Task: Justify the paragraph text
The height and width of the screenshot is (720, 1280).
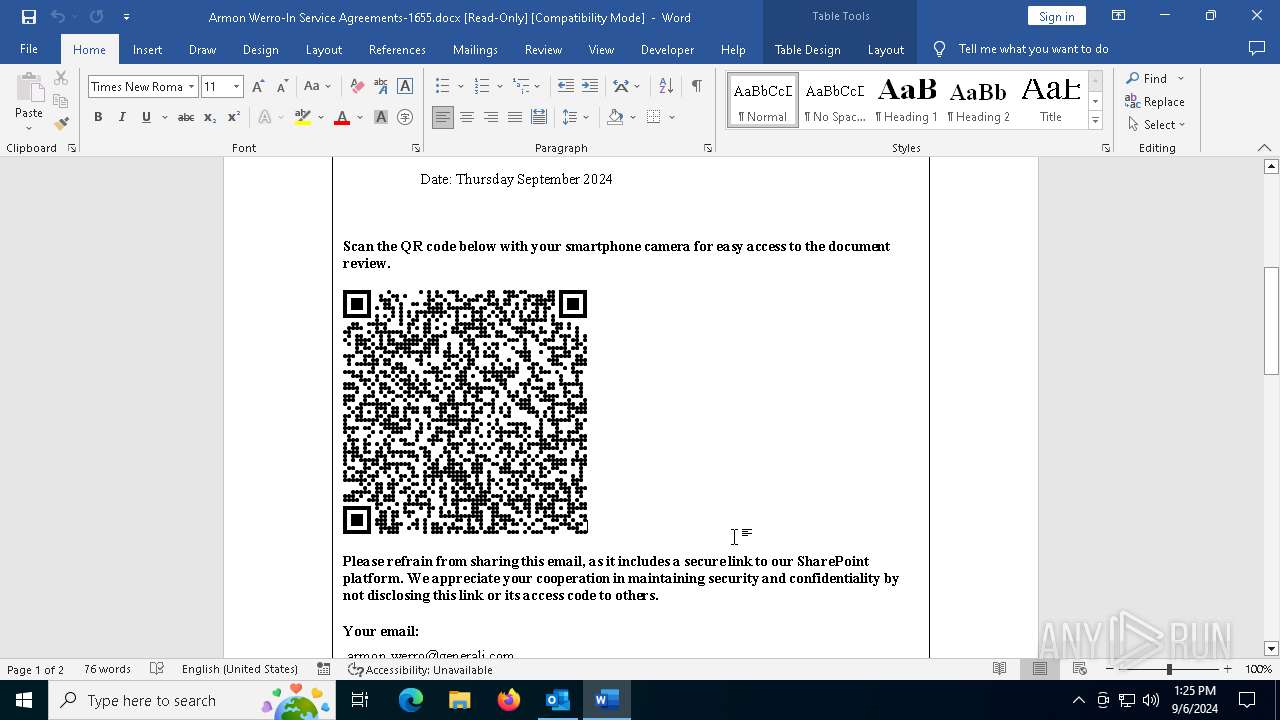Action: tap(515, 117)
